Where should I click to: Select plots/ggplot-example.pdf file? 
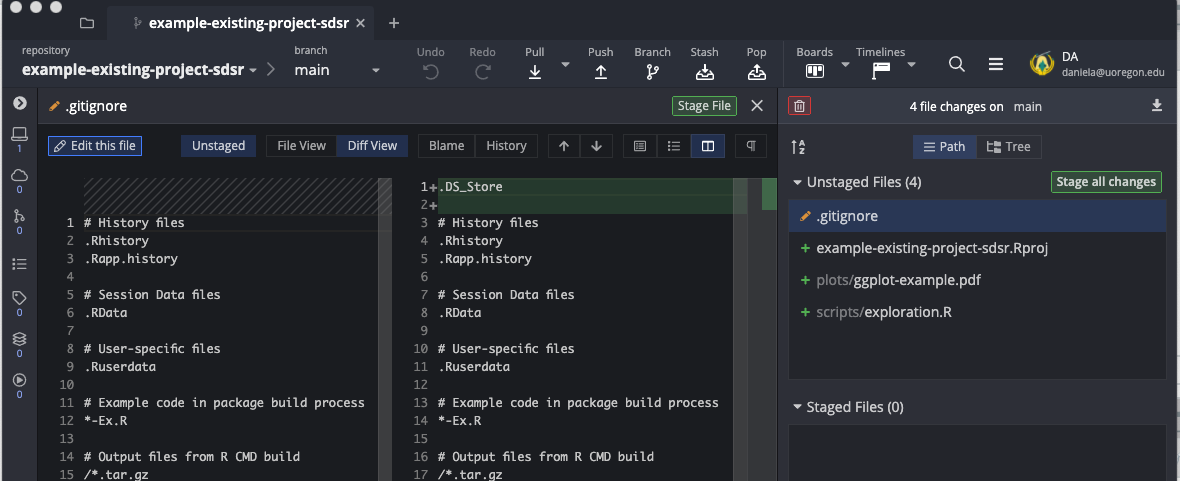point(977,280)
